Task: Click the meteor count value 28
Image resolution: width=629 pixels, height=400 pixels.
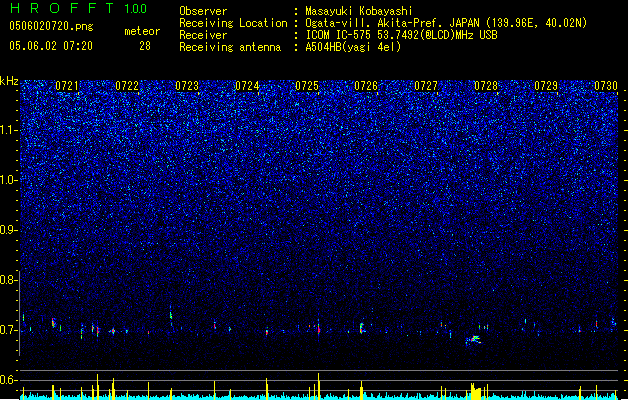Action: click(x=145, y=46)
